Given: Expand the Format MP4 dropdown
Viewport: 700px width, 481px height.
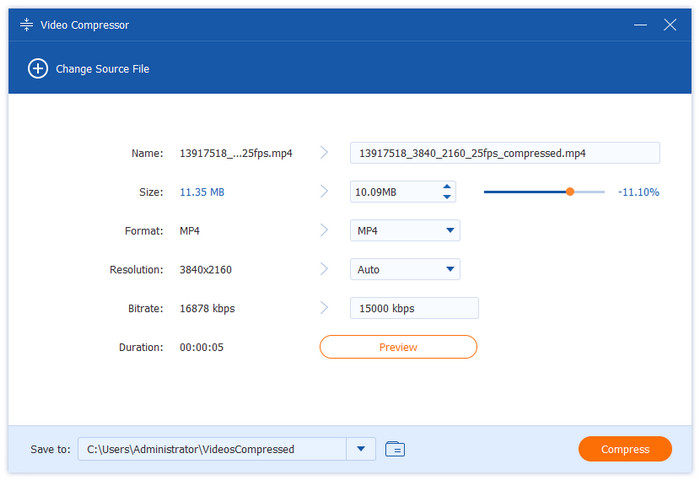Looking at the screenshot, I should tap(448, 231).
